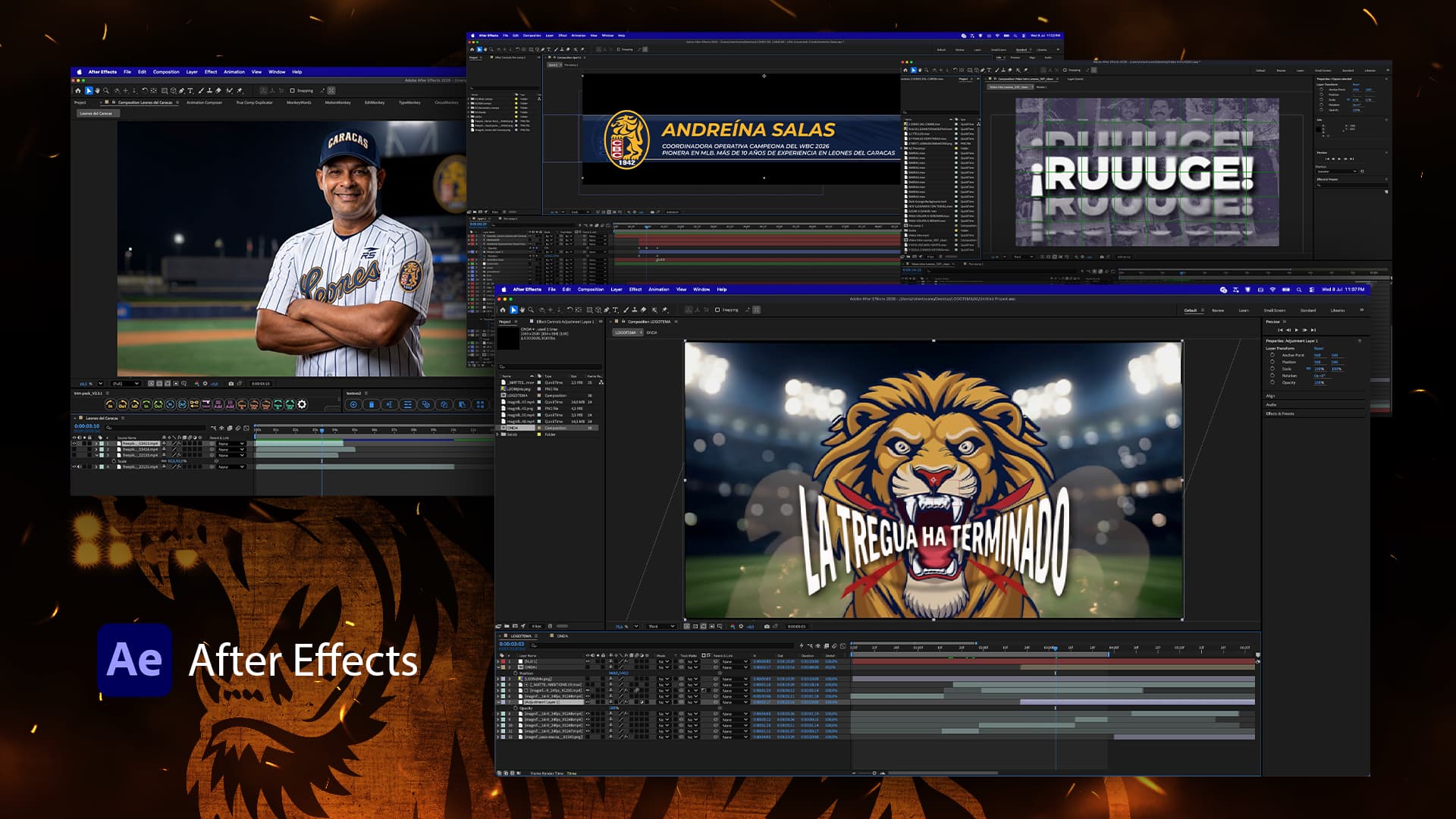The height and width of the screenshot is (819, 1456).
Task: Hide the Null 1 layer using its eye
Action: pyautogui.click(x=588, y=661)
